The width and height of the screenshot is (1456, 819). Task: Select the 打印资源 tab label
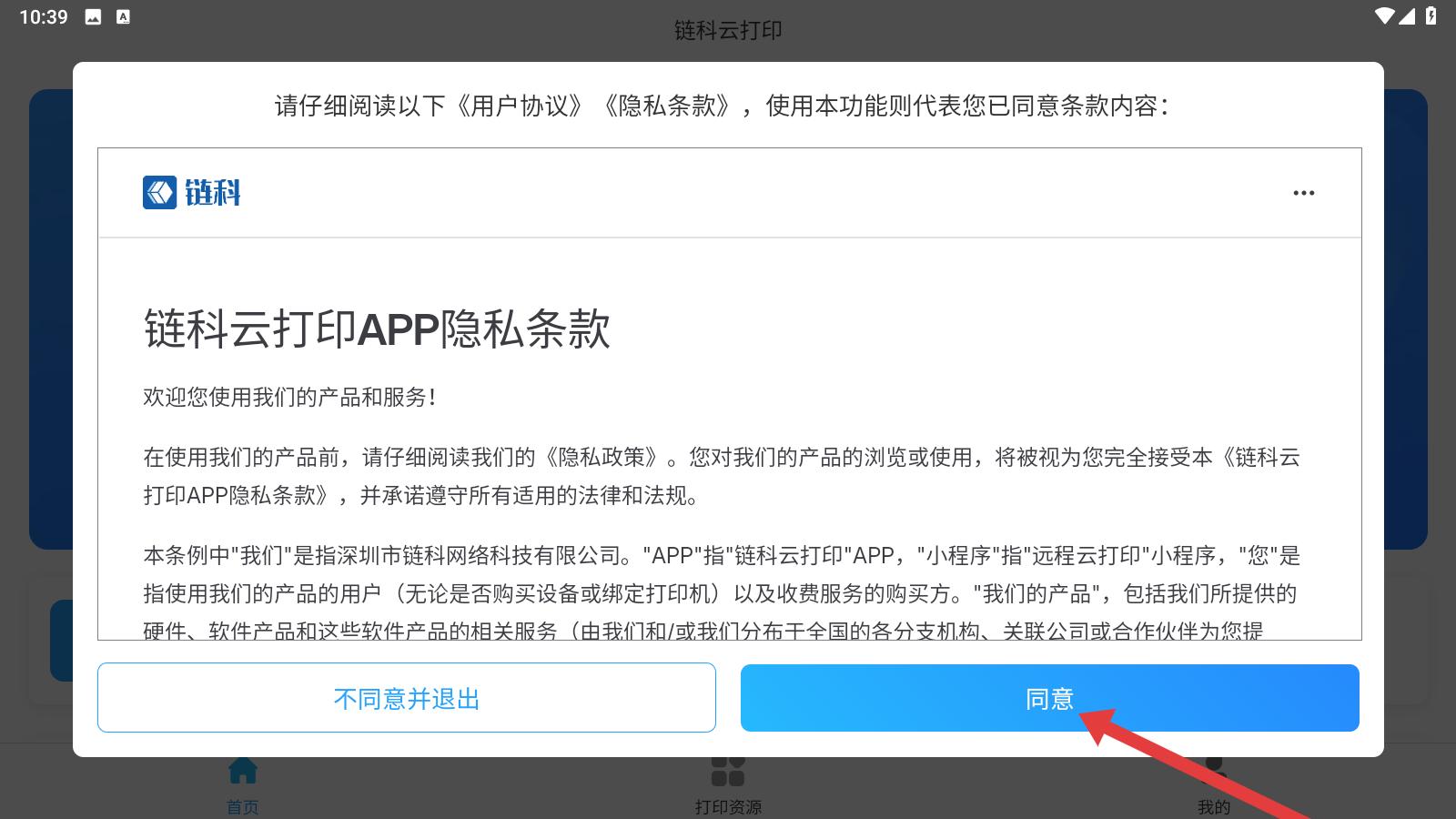pyautogui.click(x=728, y=807)
